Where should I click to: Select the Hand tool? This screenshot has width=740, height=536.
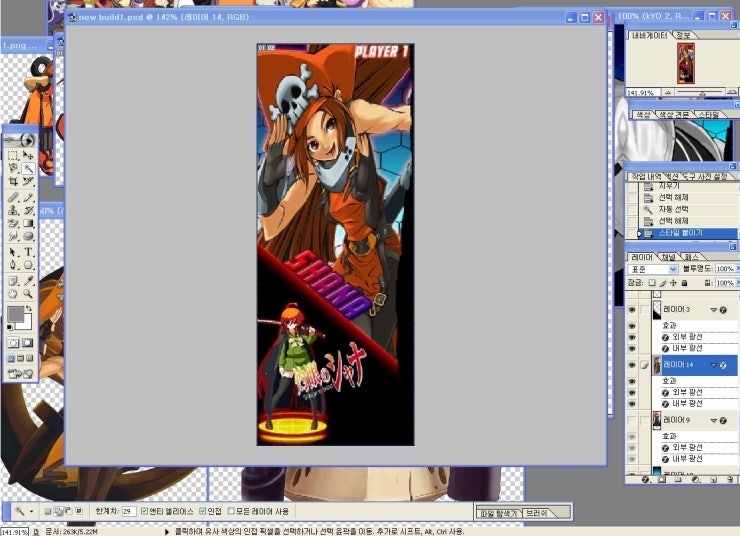tap(13, 294)
